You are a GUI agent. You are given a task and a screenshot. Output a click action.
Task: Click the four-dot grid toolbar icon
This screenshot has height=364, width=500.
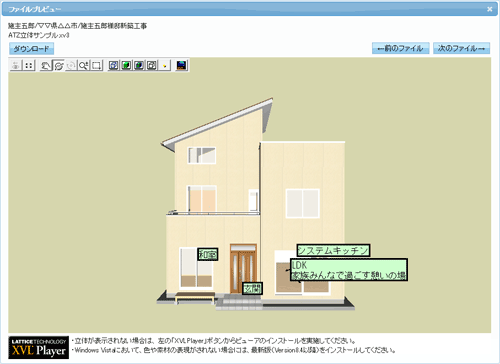tap(29, 65)
